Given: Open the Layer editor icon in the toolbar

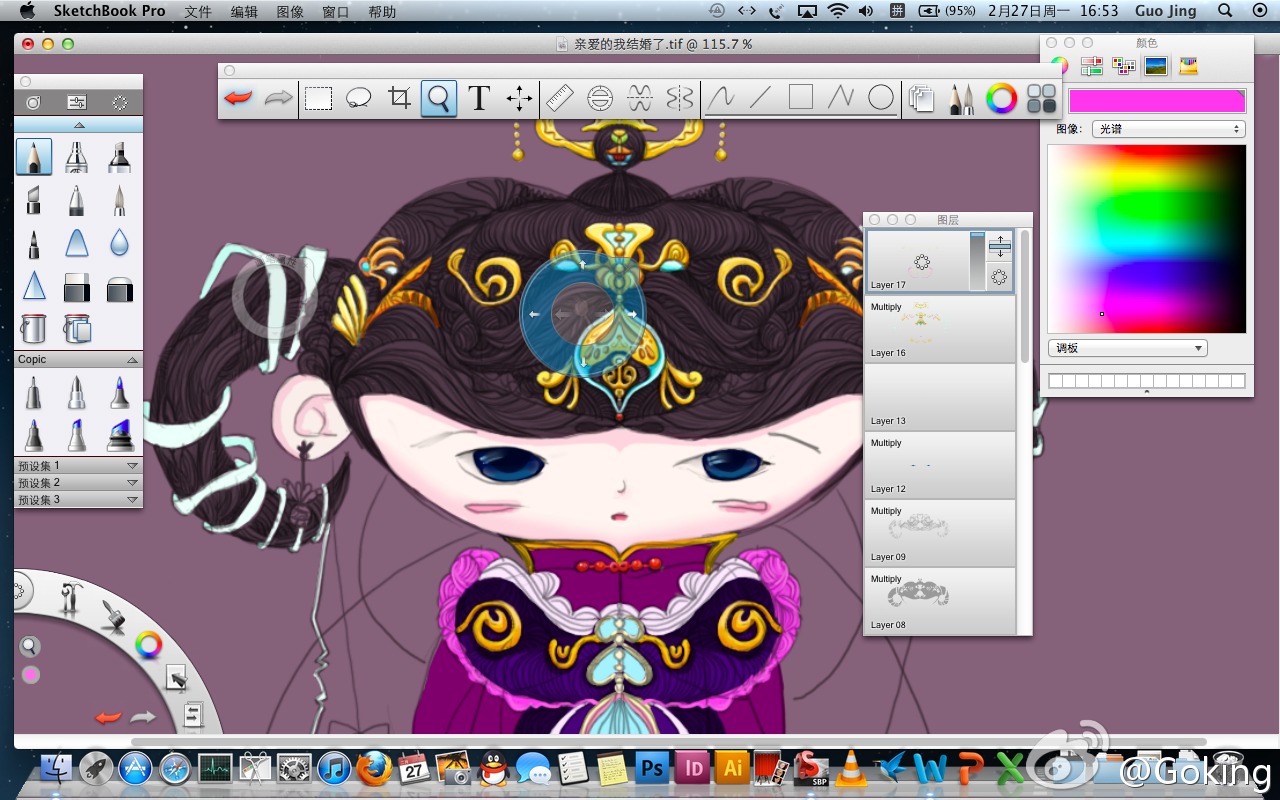Looking at the screenshot, I should 921,98.
